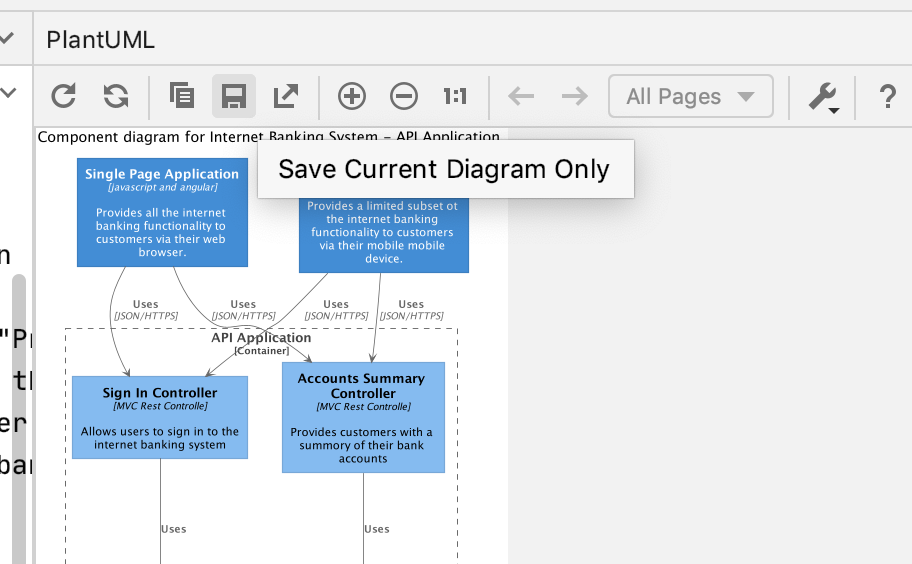Select the Accounts Summary Controller component
Image resolution: width=912 pixels, height=564 pixels.
363,417
